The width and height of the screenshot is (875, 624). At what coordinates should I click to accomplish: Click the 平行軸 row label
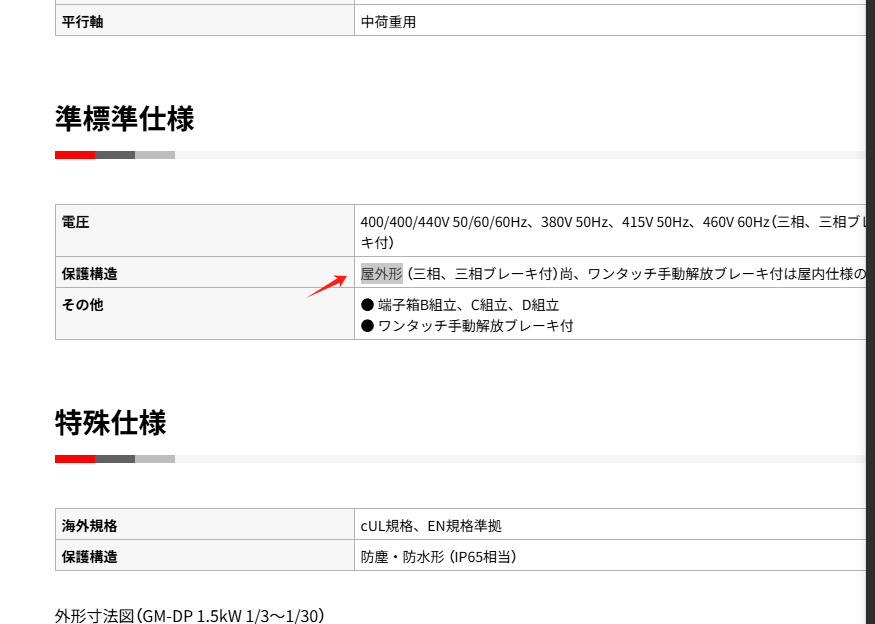82,22
